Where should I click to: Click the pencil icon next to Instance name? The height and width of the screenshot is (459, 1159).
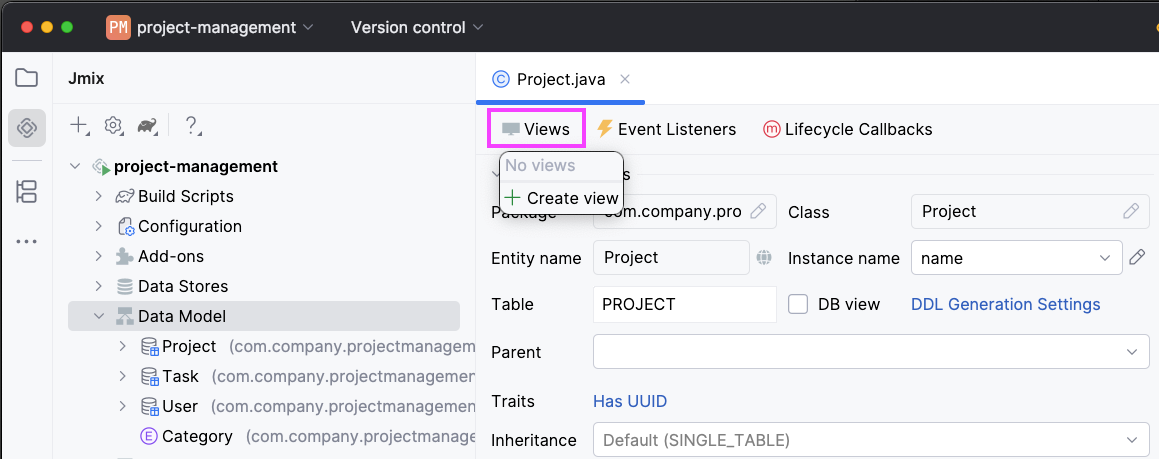(x=1136, y=258)
